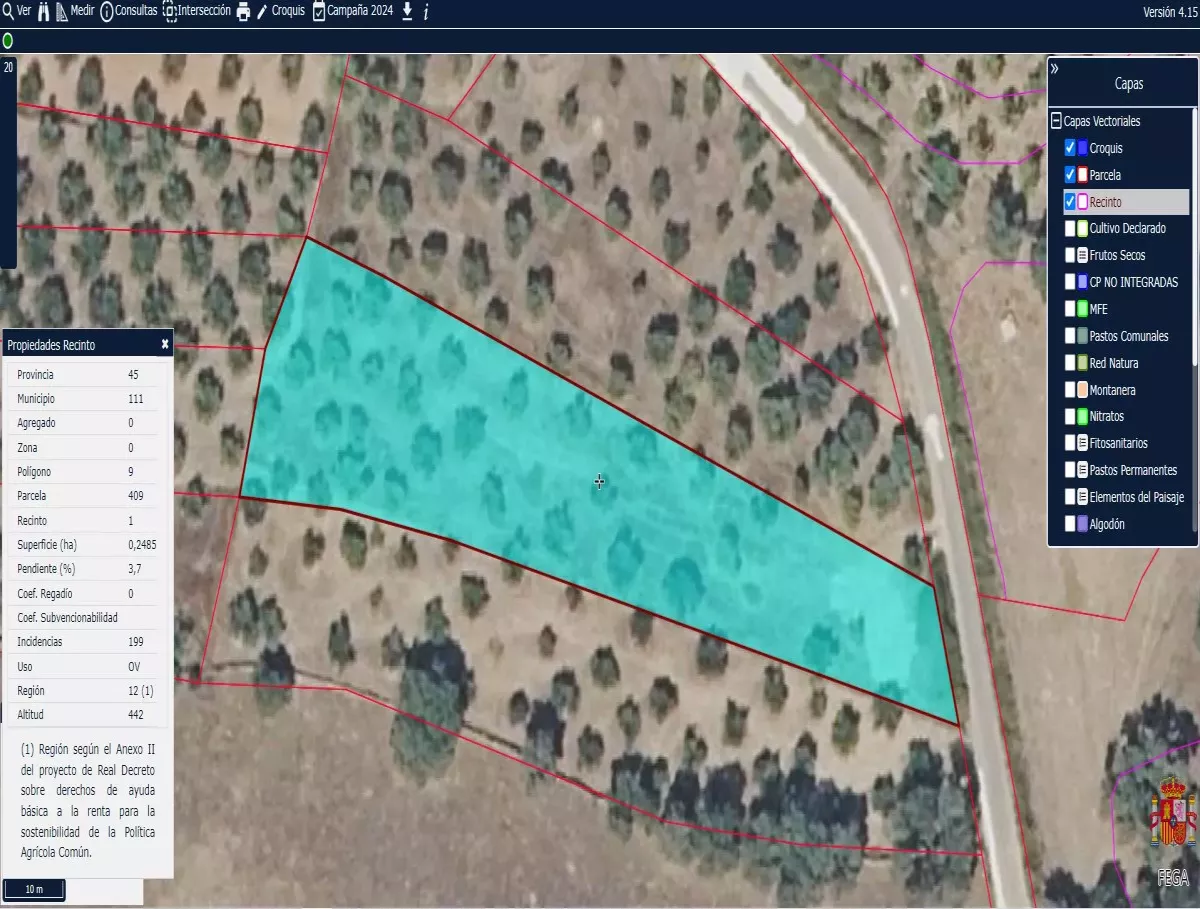Viewport: 1200px width, 909px height.
Task: Click the Ver magnifying glass icon
Action: coord(9,12)
